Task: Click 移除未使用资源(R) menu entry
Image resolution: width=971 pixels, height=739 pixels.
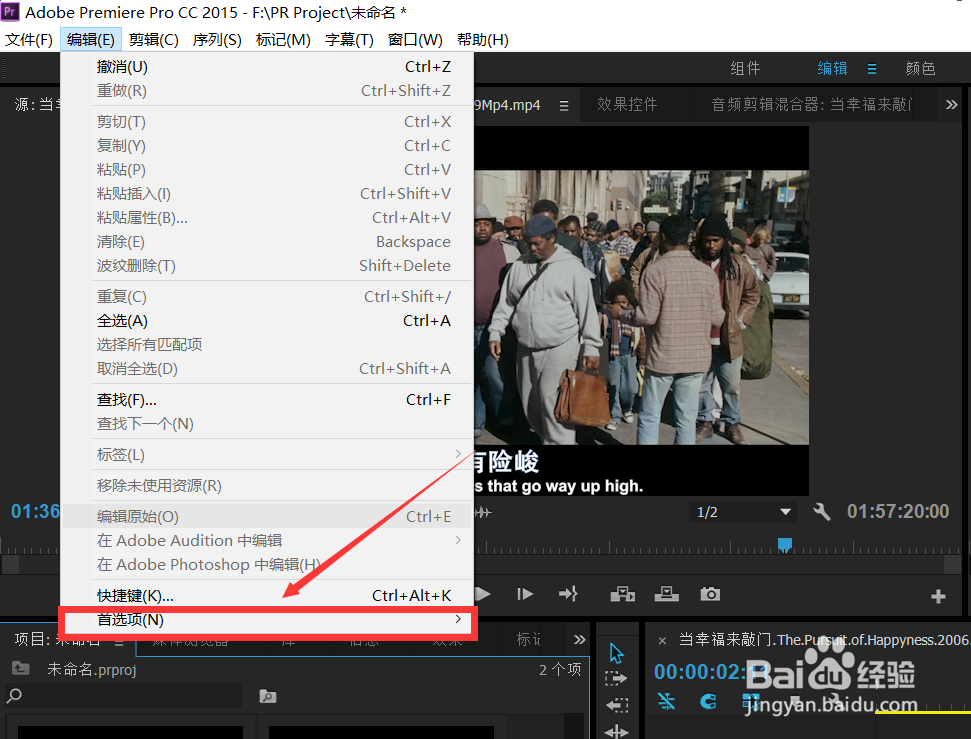Action: pos(268,486)
